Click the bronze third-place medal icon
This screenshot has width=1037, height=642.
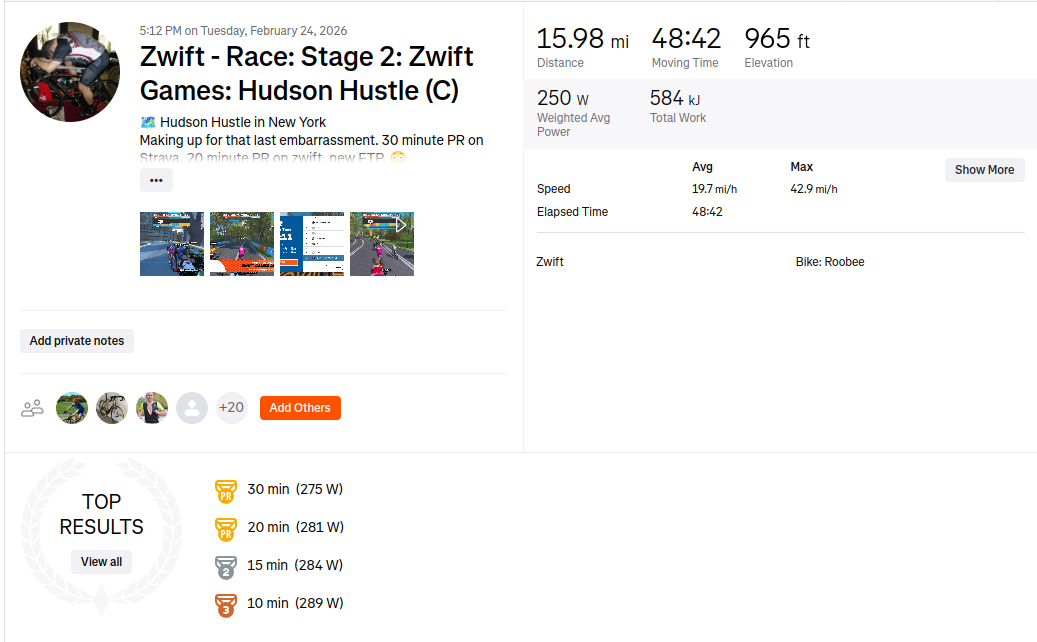[225, 604]
